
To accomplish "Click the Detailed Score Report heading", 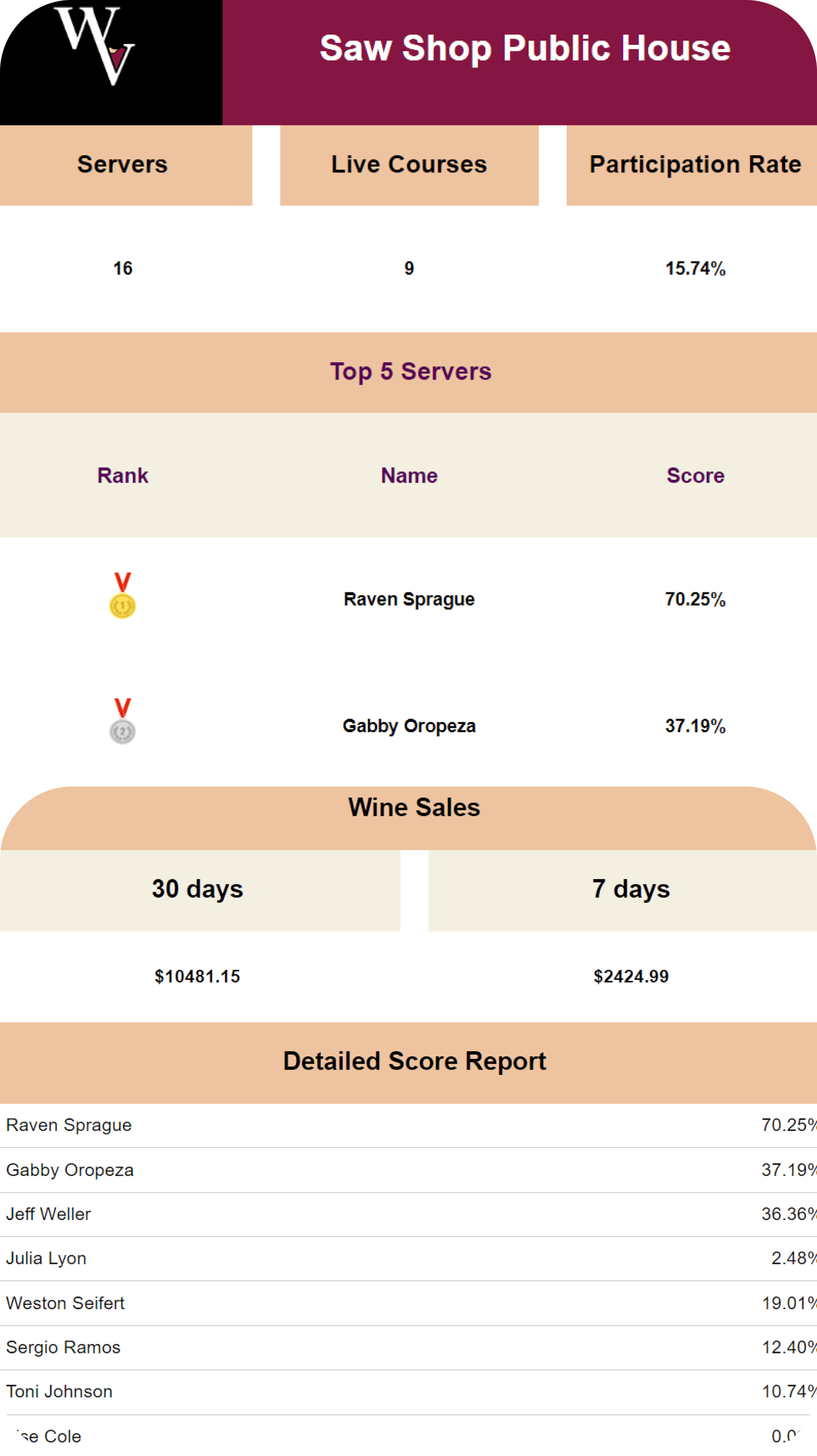I will pyautogui.click(x=414, y=1061).
